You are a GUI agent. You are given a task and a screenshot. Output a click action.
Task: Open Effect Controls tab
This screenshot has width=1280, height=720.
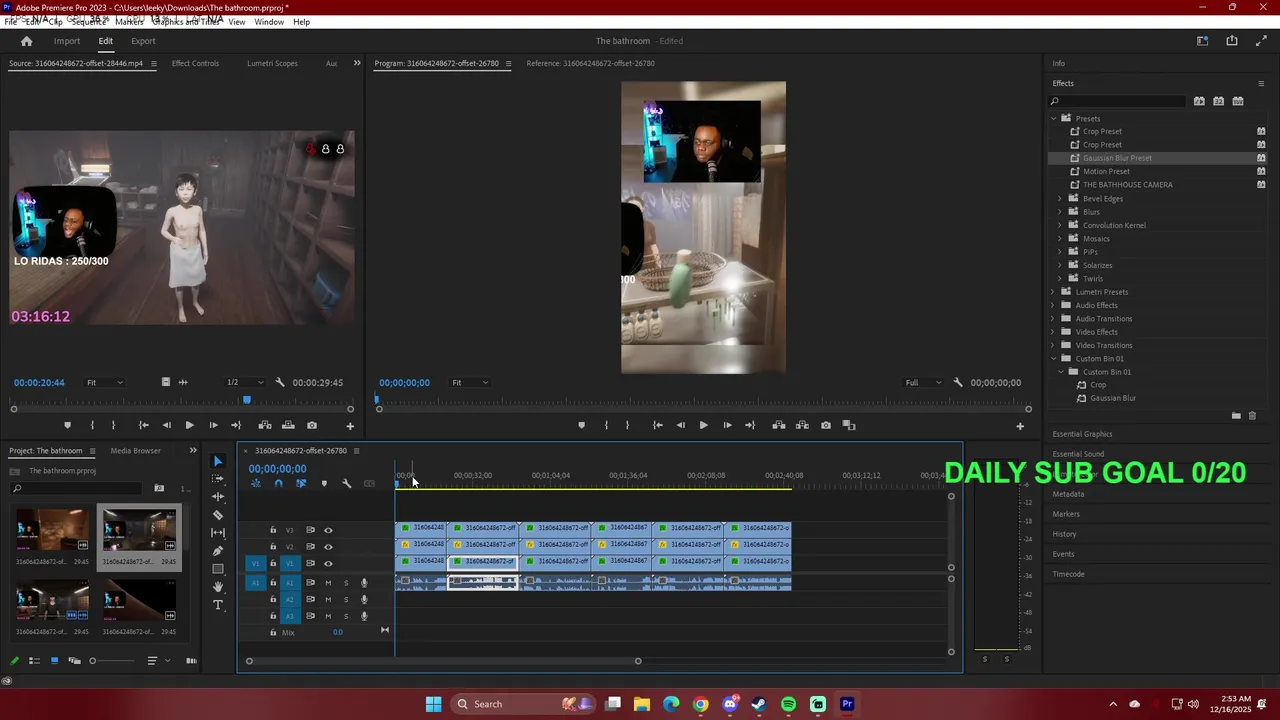[x=195, y=63]
